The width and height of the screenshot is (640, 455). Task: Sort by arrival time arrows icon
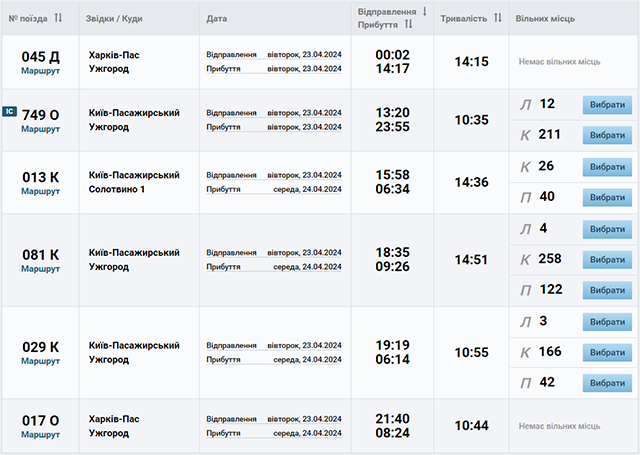(409, 24)
